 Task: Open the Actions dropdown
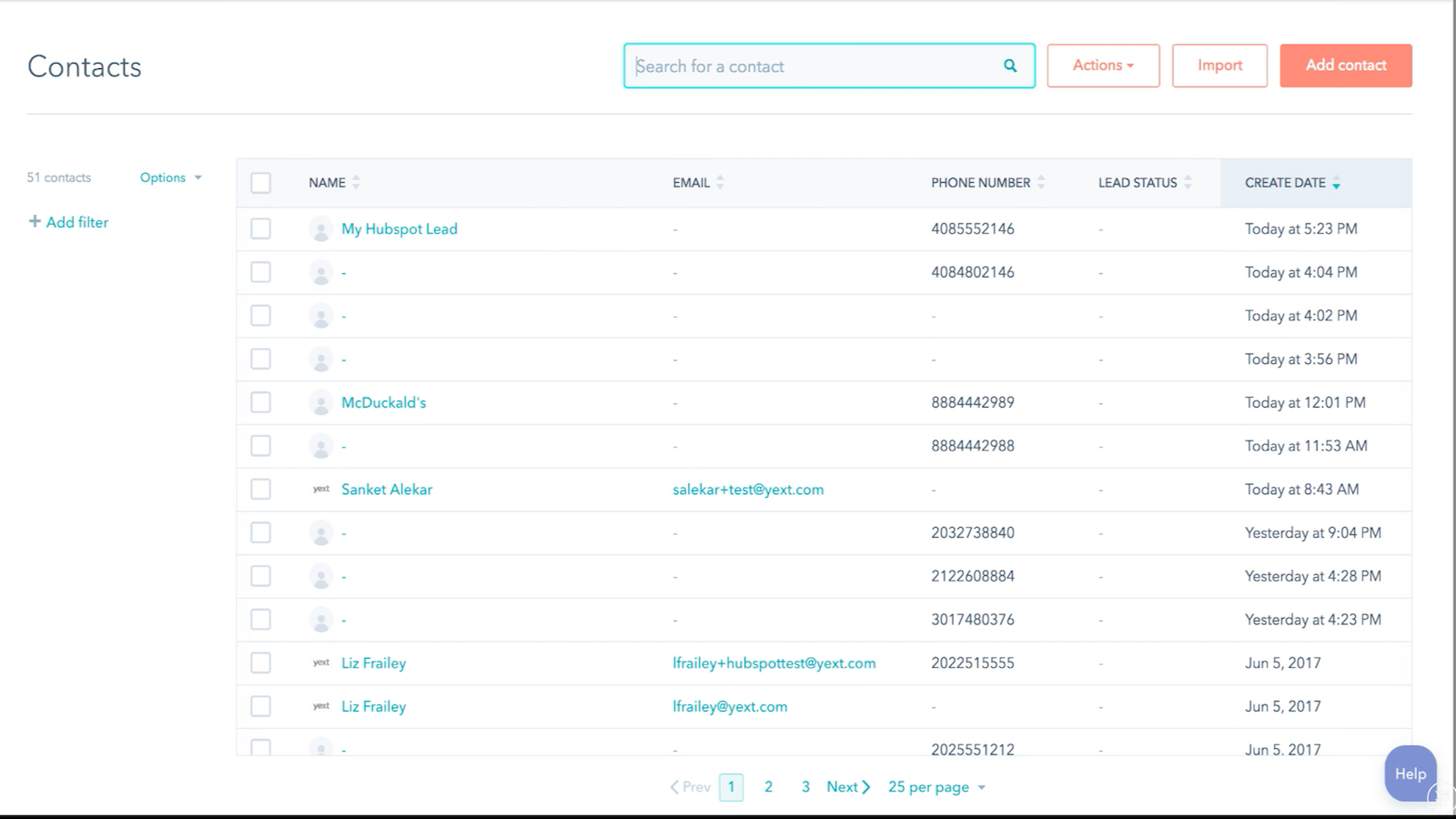1103,65
